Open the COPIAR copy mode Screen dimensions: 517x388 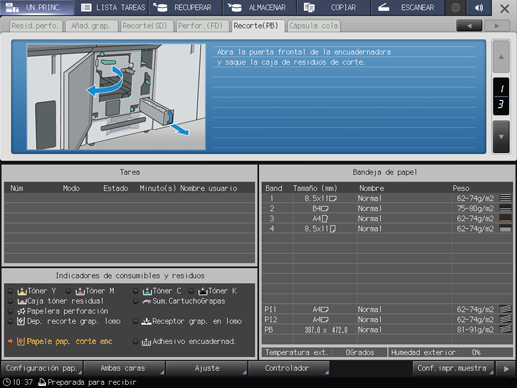pos(333,7)
